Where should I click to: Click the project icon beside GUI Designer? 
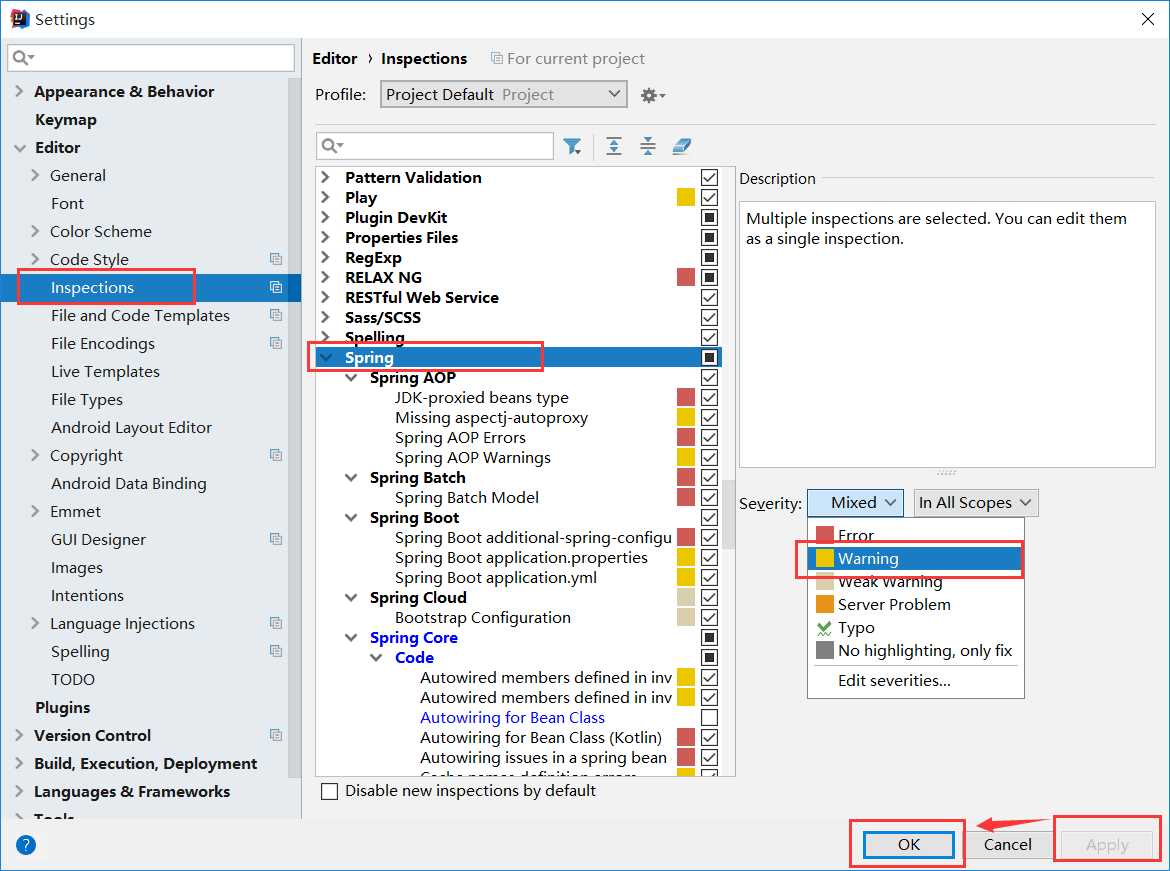276,539
